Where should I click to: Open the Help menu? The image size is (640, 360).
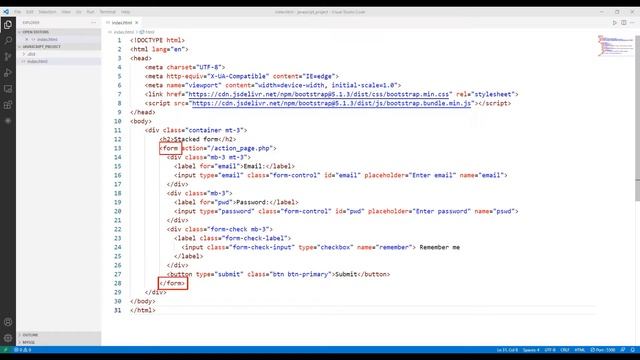point(126,12)
